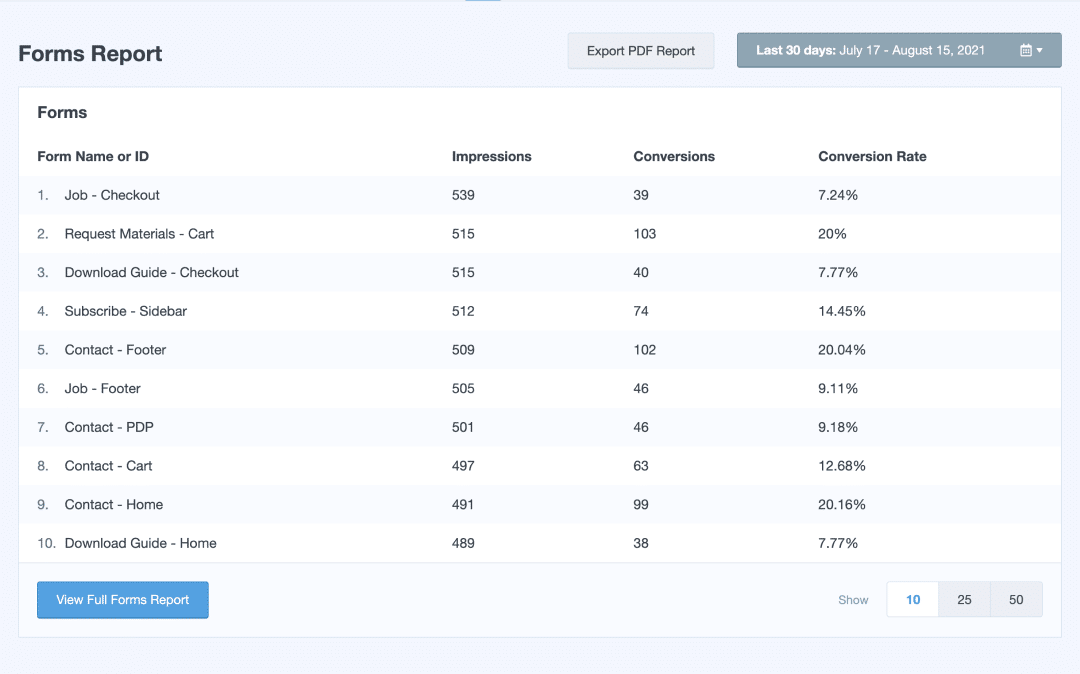Expand the date range caret arrow

click(x=1040, y=51)
